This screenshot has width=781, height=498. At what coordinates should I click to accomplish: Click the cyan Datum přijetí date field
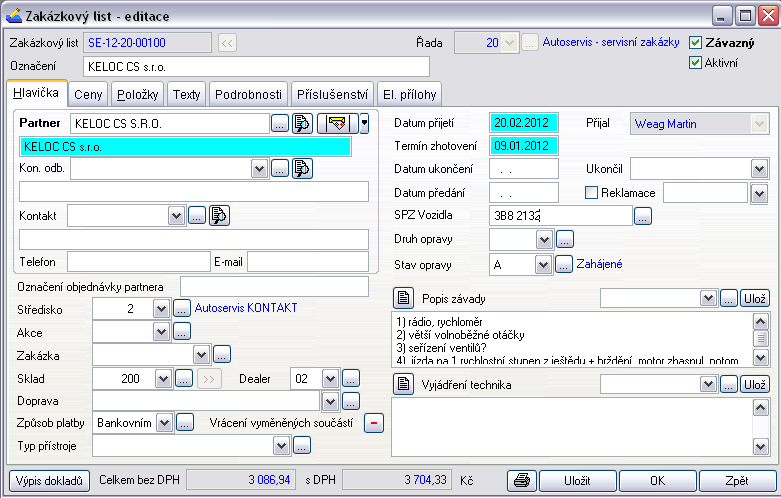click(524, 123)
